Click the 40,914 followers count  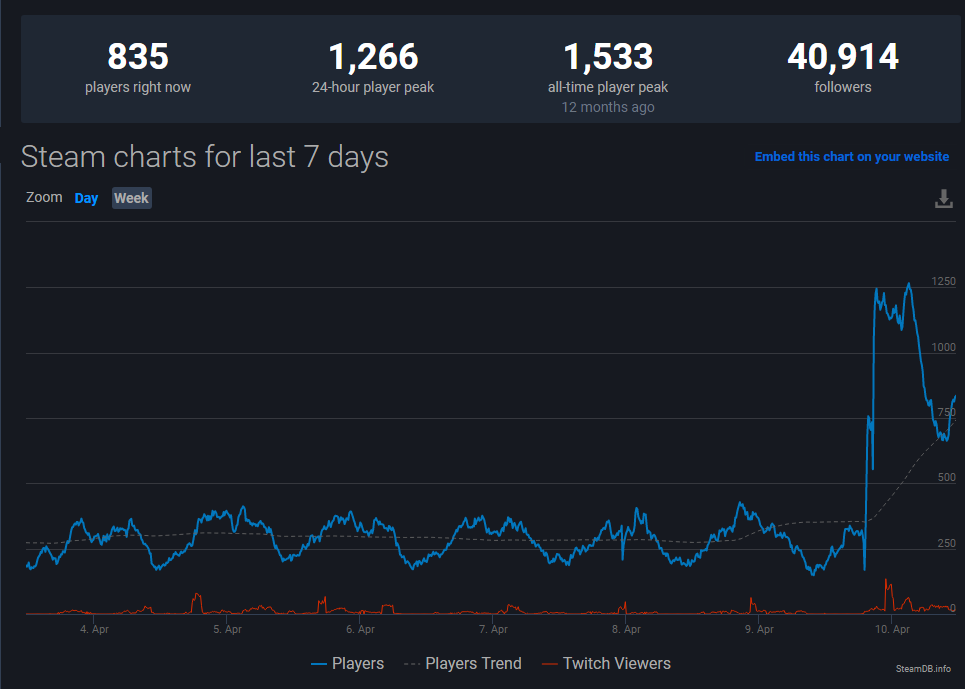[x=843, y=57]
